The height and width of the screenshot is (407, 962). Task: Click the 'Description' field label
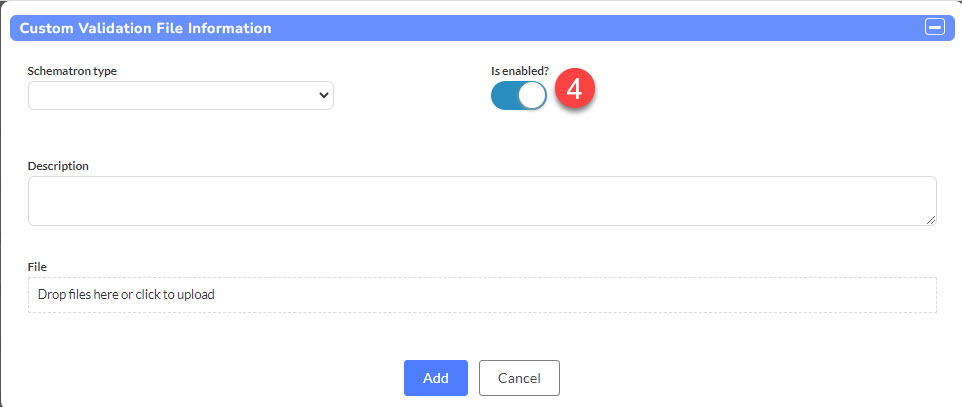[58, 166]
